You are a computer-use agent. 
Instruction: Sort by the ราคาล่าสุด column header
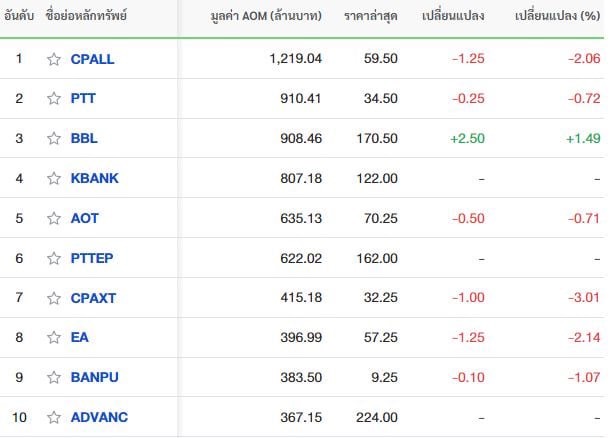(x=370, y=16)
